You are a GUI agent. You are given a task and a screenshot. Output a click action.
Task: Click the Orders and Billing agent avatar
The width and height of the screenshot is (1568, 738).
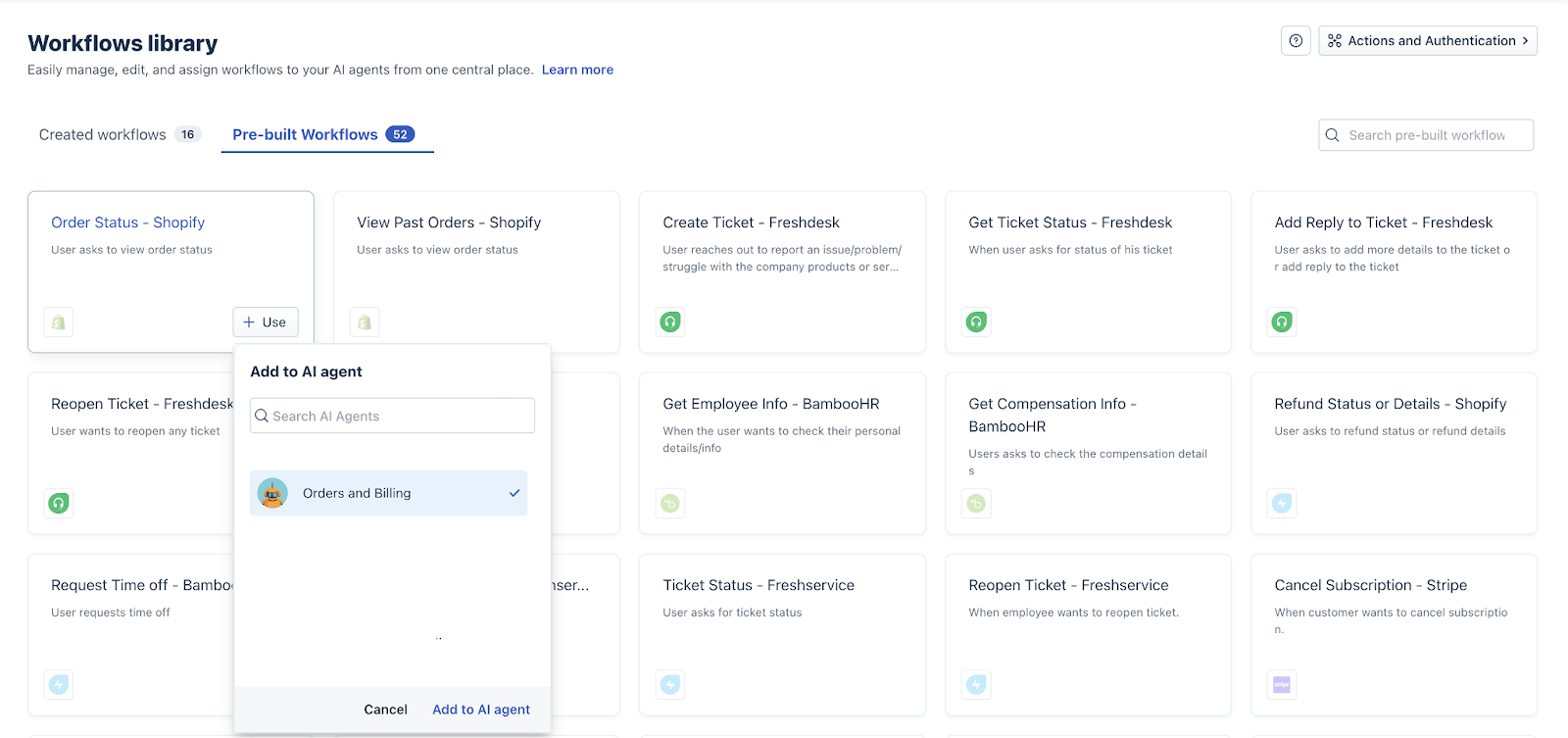click(272, 493)
